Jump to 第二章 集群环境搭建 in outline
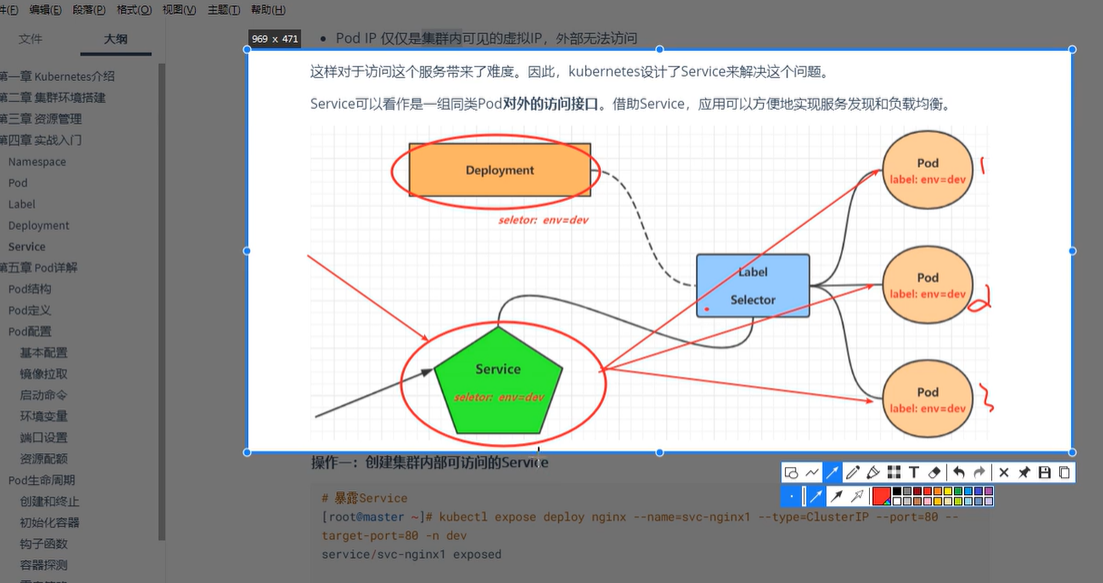Screen dimensions: 1103x583 point(53,98)
